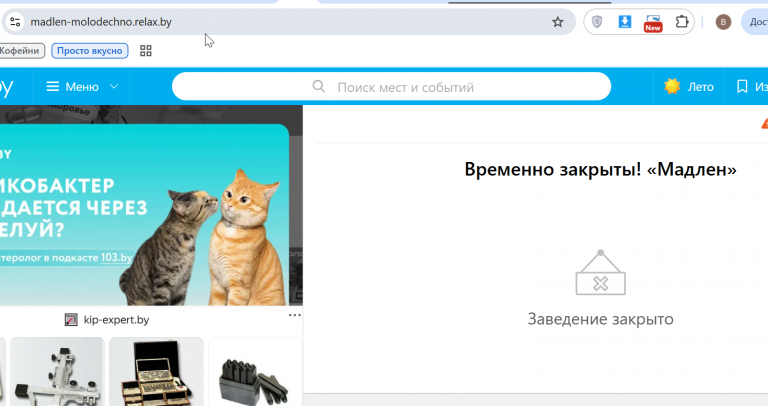Screen dimensions: 768x406
Task: Open the puzzle-piece Extensions menu
Action: tap(682, 22)
